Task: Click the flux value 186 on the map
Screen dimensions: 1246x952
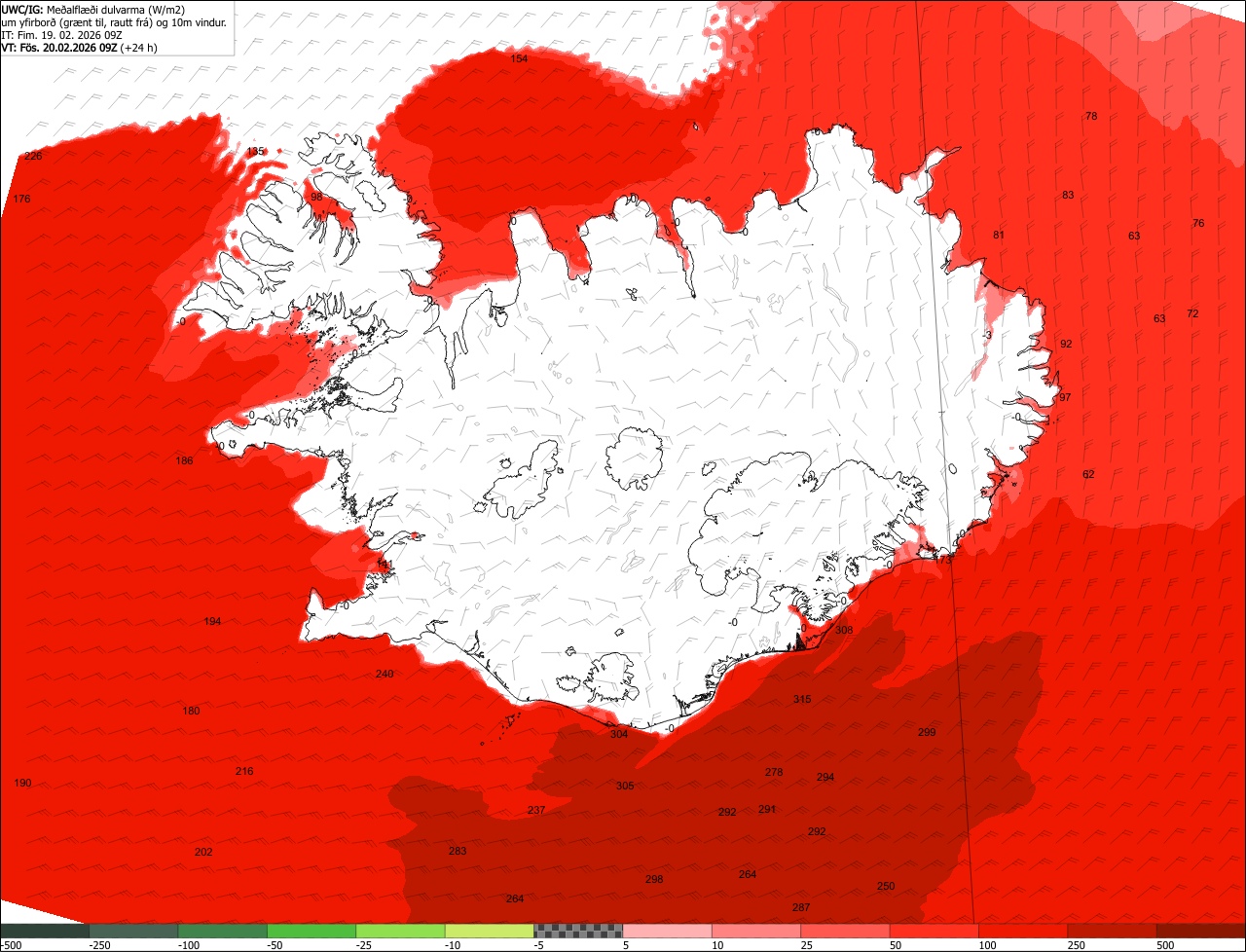Action: [x=184, y=460]
